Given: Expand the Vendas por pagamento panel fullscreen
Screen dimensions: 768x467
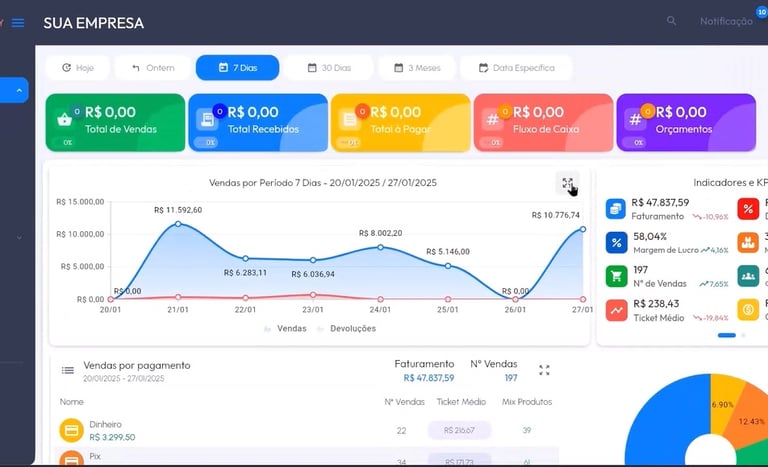Looking at the screenshot, I should point(544,370).
